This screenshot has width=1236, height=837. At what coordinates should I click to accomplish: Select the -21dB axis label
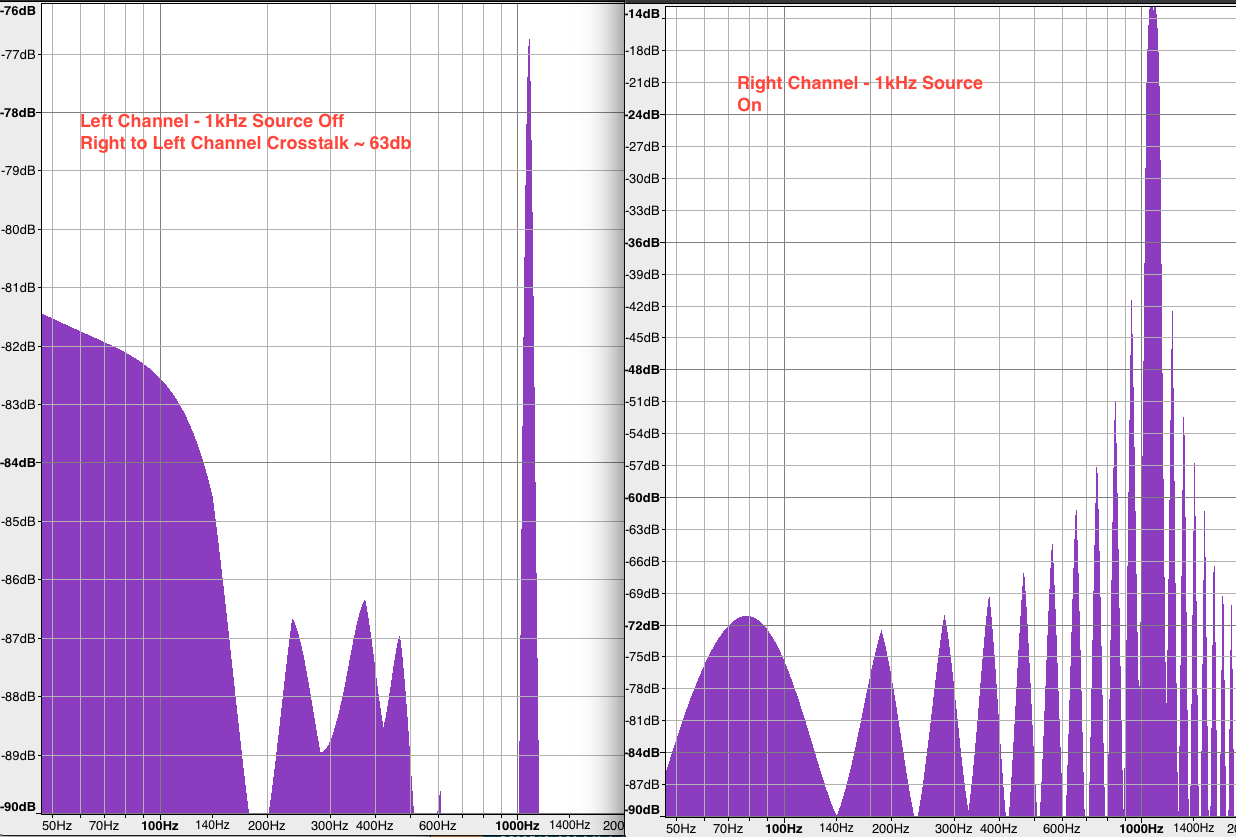642,82
